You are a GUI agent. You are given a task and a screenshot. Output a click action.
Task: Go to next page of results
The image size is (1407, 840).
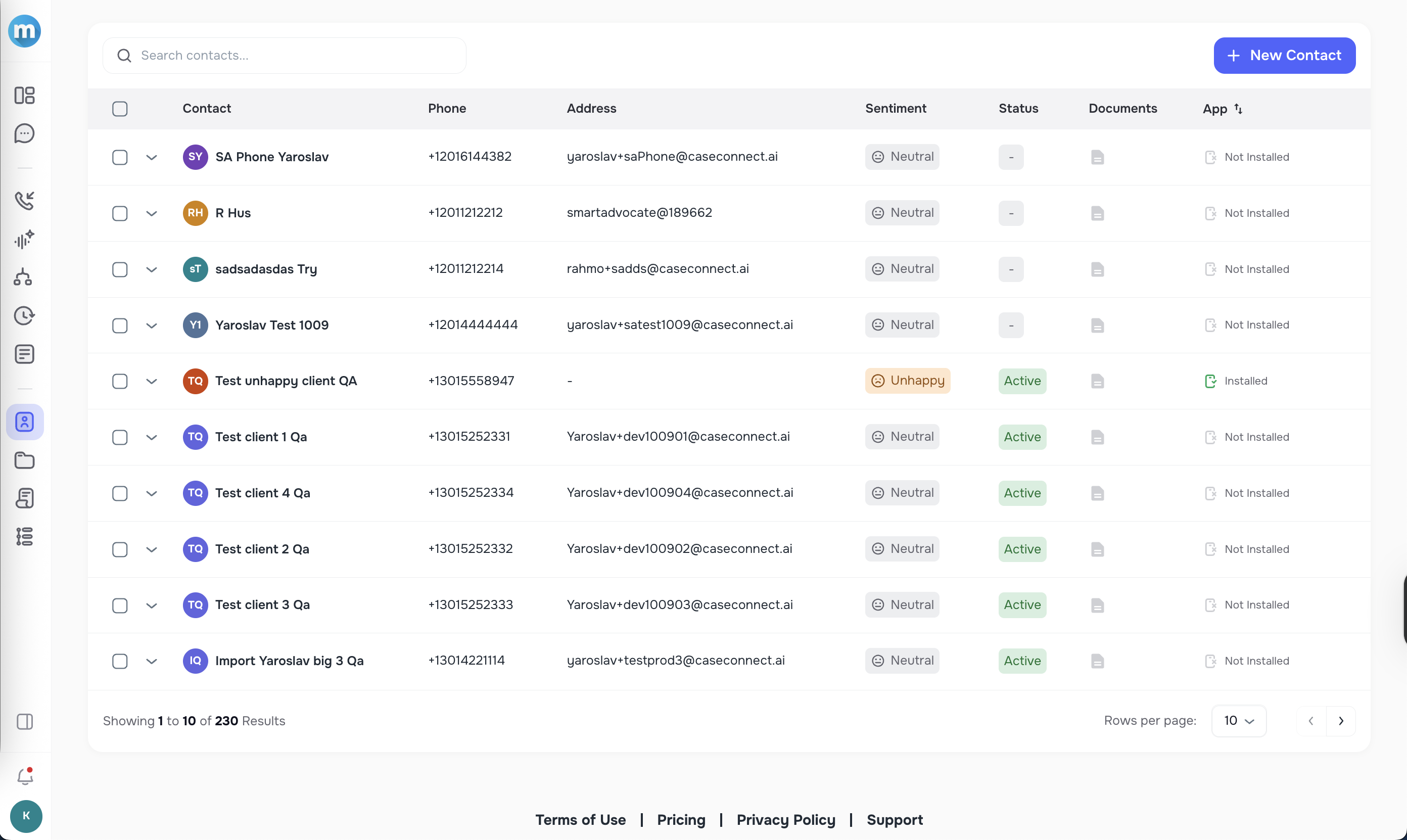pos(1341,721)
